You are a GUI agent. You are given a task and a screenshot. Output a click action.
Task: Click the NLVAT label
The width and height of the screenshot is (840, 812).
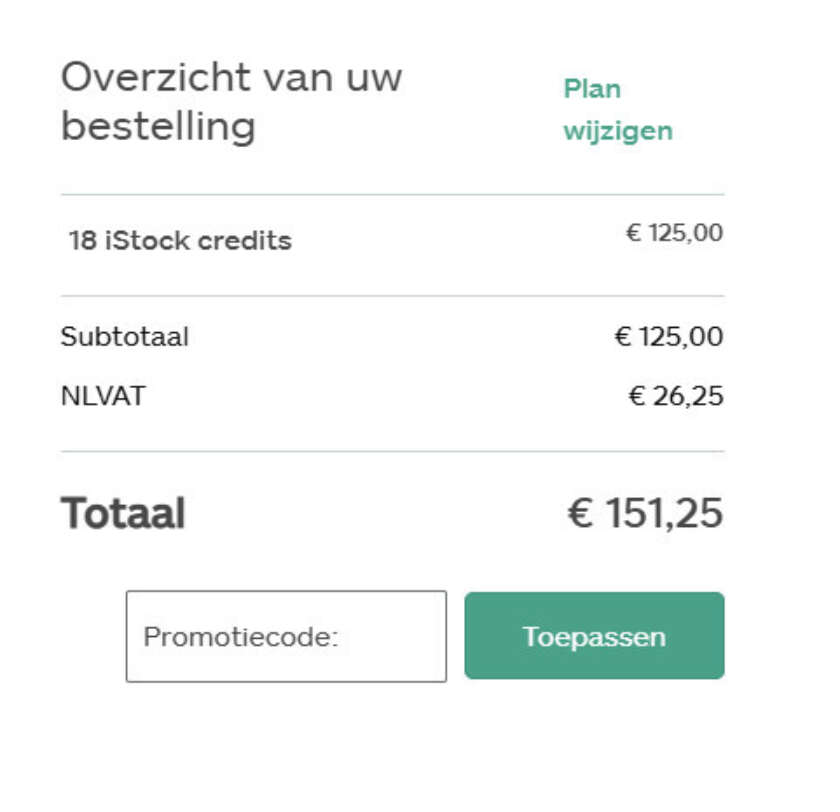tap(102, 396)
